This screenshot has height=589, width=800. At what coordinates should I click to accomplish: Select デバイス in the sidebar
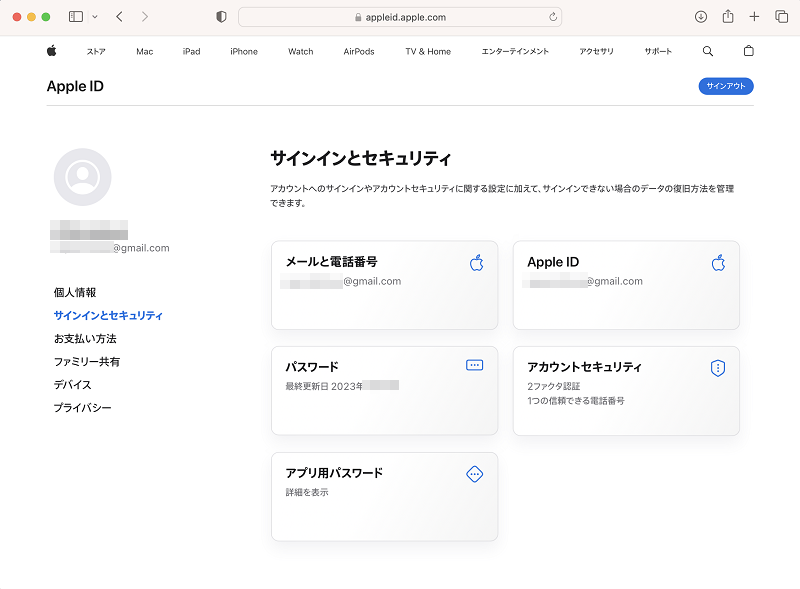pyautogui.click(x=72, y=385)
